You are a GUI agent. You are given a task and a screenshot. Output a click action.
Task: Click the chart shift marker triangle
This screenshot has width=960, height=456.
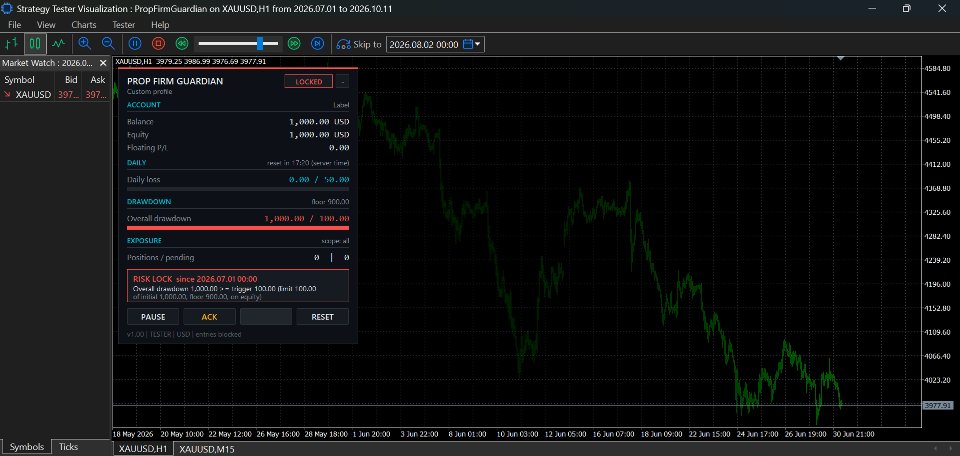(x=841, y=58)
